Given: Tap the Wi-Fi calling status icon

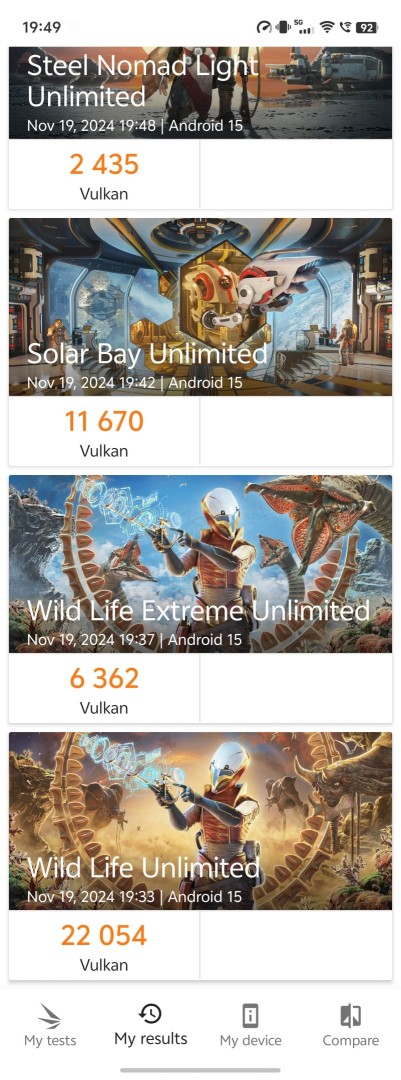Looking at the screenshot, I should [x=345, y=28].
